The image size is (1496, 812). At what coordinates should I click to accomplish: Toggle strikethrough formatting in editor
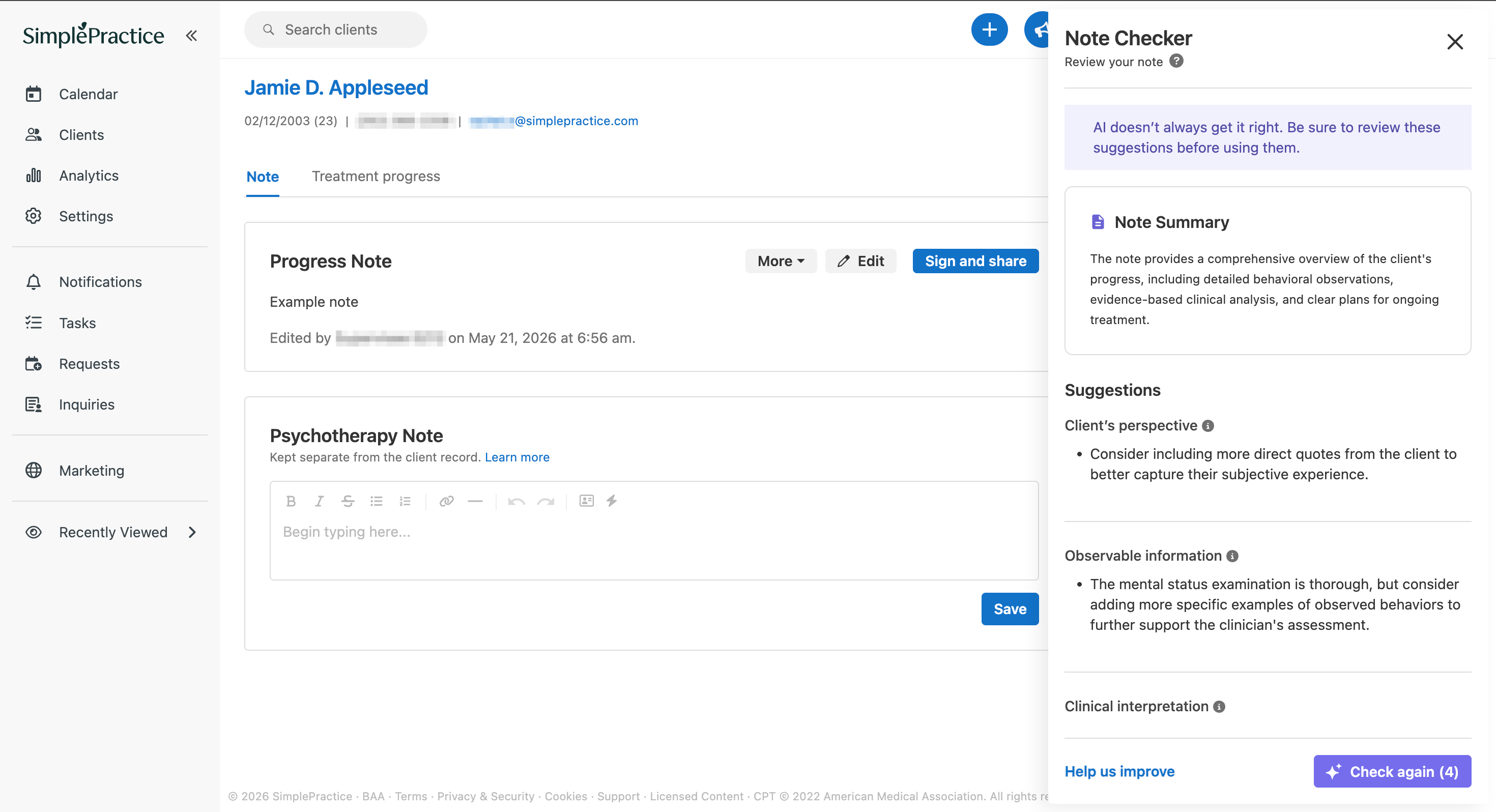tap(348, 501)
